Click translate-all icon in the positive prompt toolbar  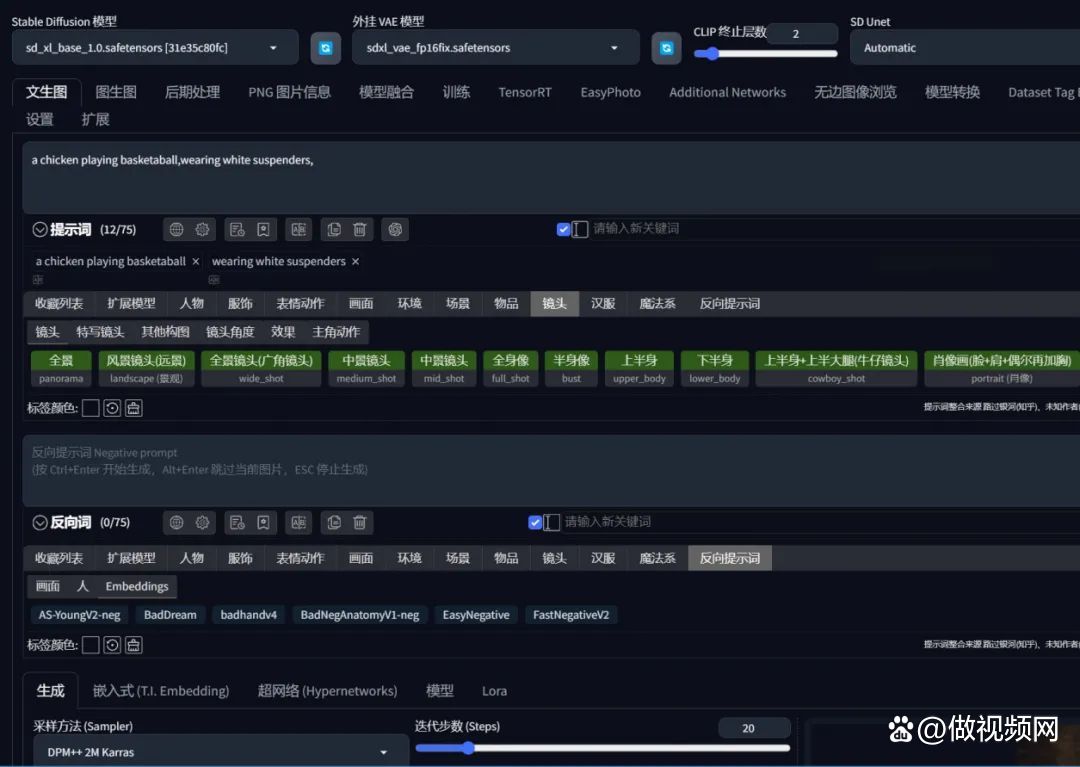[x=298, y=229]
